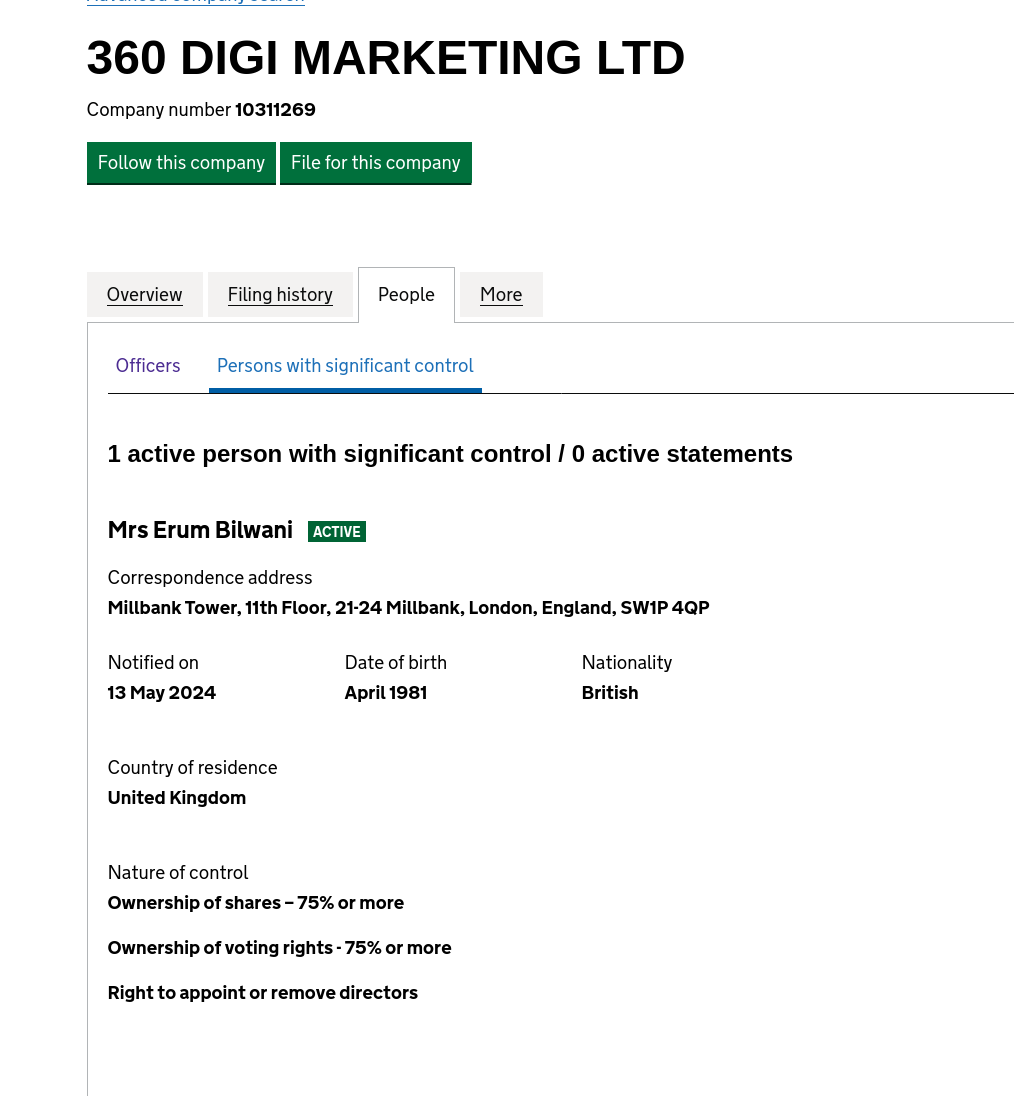Viewport: 1014px width, 1096px height.
Task: Click the Follow this company button
Action: (x=181, y=163)
